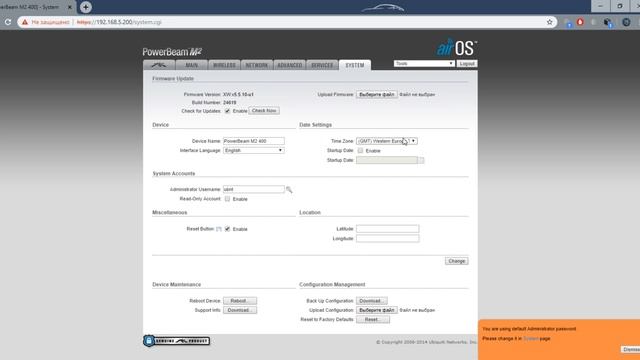Viewport: 640px width, 360px height.
Task: Click the System link in the warning
Action: point(531,338)
